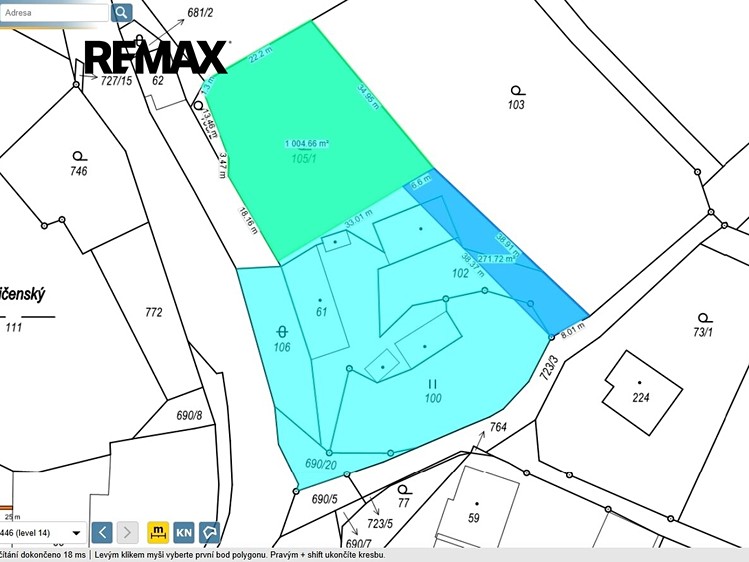Click the 18.16 m edge length label
The height and width of the screenshot is (562, 749).
tap(248, 220)
